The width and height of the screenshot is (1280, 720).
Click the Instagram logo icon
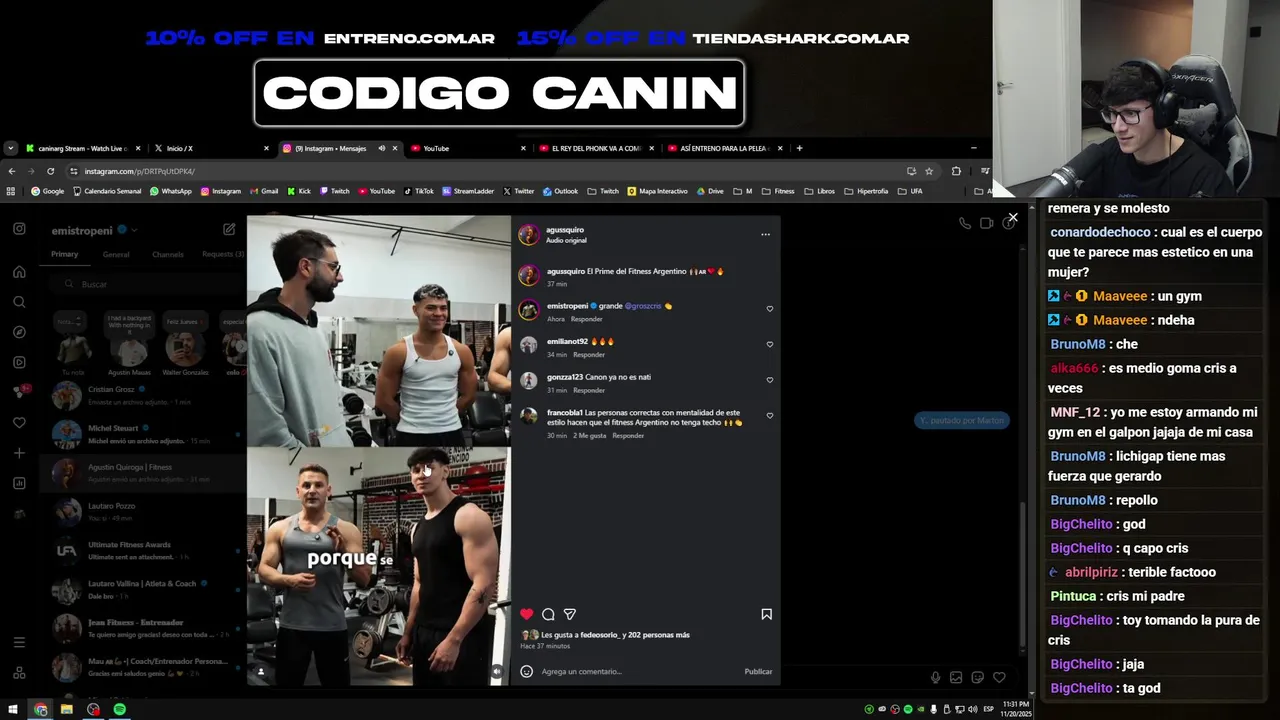click(19, 229)
